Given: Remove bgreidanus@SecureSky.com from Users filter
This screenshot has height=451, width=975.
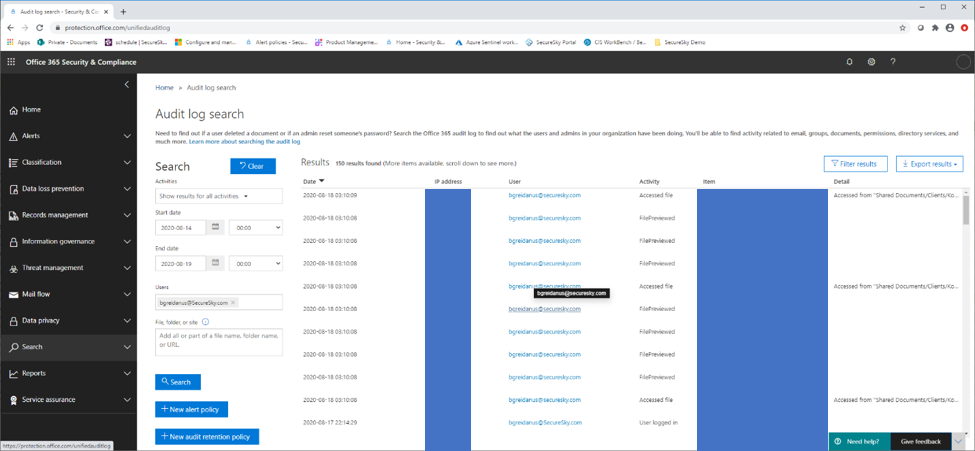Looking at the screenshot, I should click(x=233, y=302).
